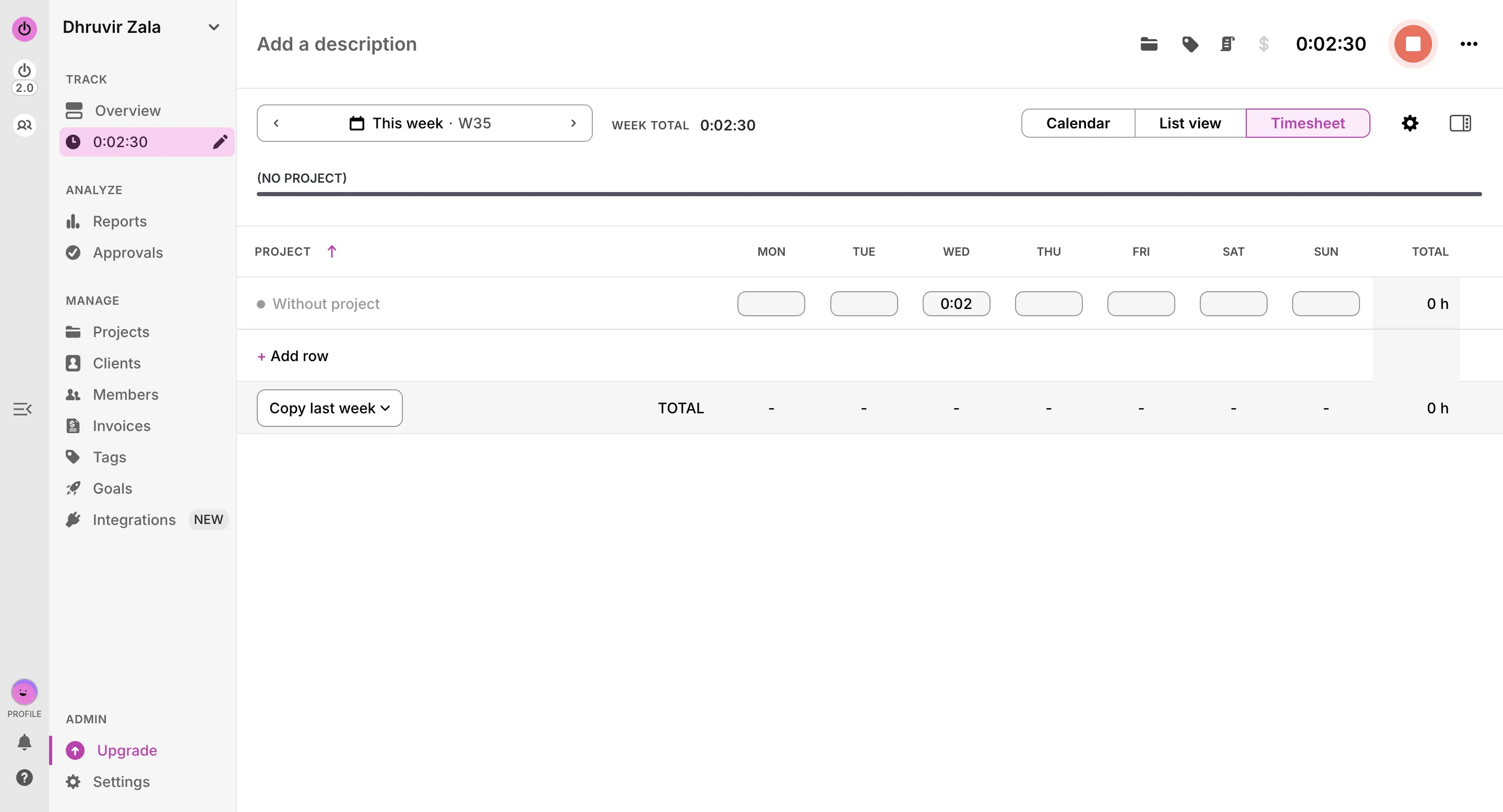Click the Without project row label

[326, 303]
